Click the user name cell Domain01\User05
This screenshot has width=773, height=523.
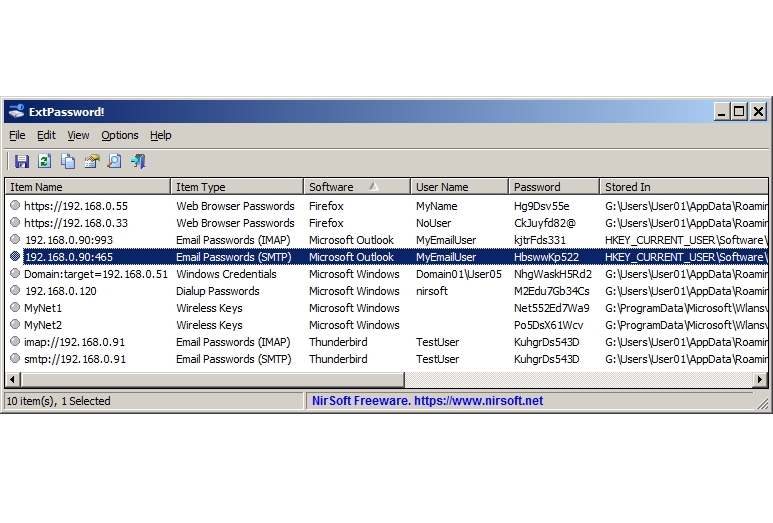(x=458, y=274)
